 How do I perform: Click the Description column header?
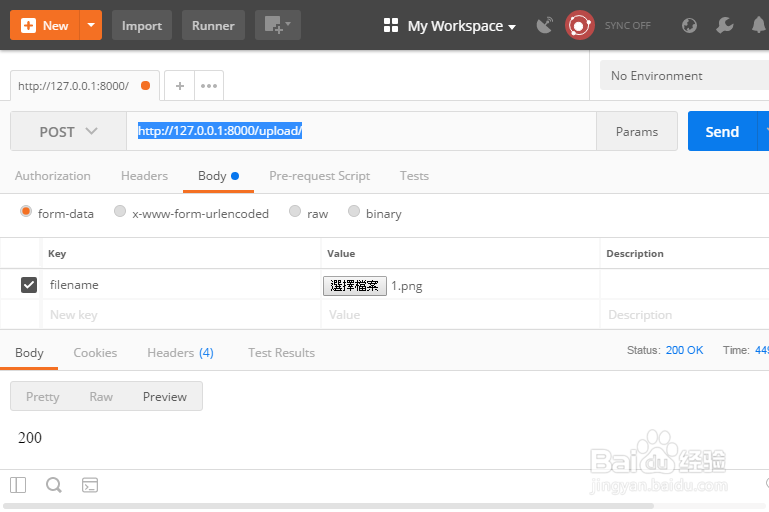coord(635,254)
